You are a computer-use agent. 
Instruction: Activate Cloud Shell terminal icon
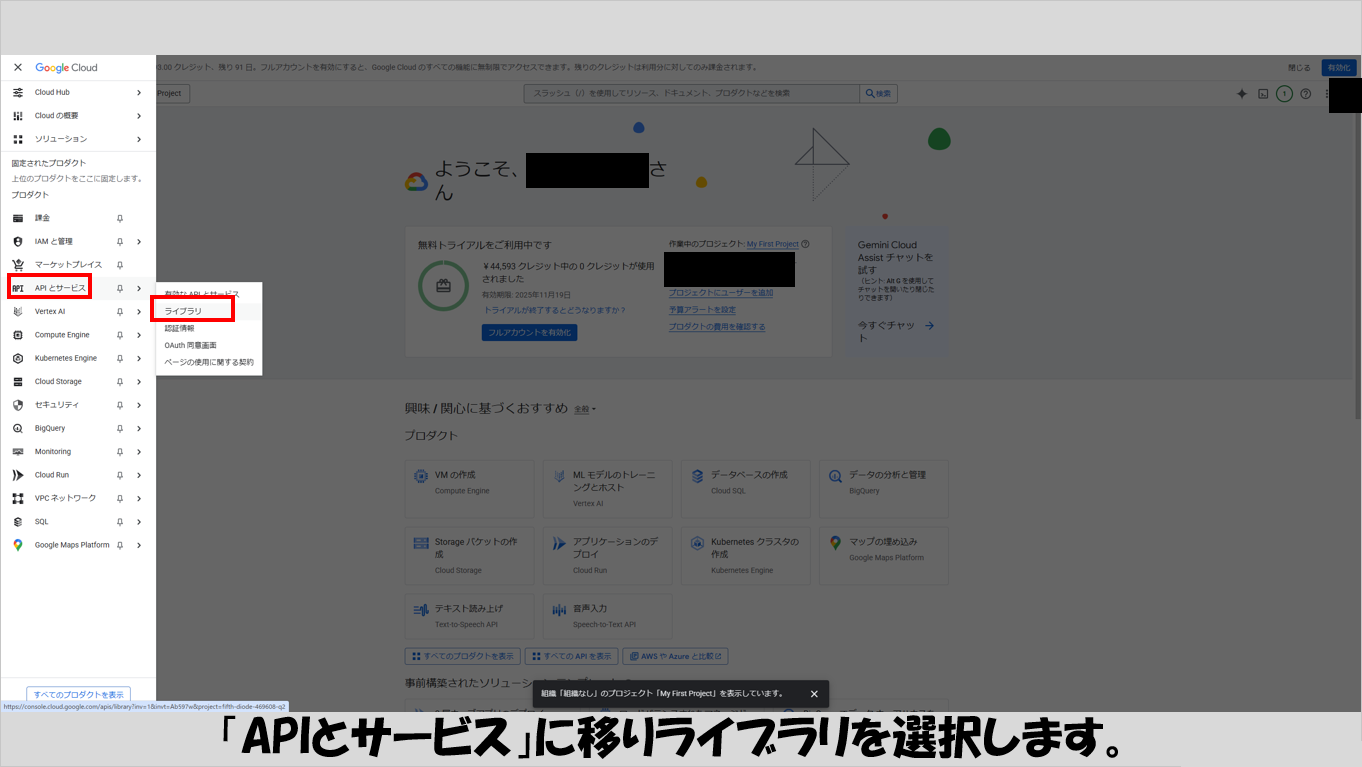point(1263,93)
